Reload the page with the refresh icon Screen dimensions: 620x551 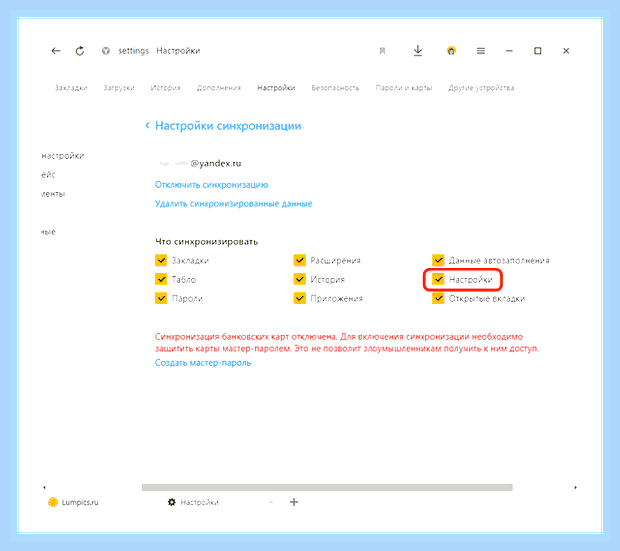pyautogui.click(x=80, y=51)
